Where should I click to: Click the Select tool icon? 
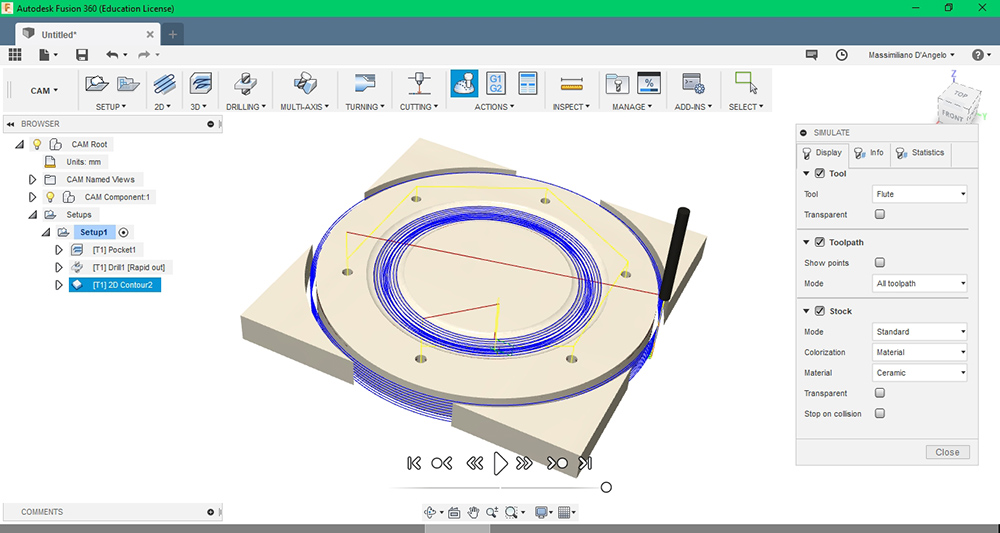pos(746,84)
